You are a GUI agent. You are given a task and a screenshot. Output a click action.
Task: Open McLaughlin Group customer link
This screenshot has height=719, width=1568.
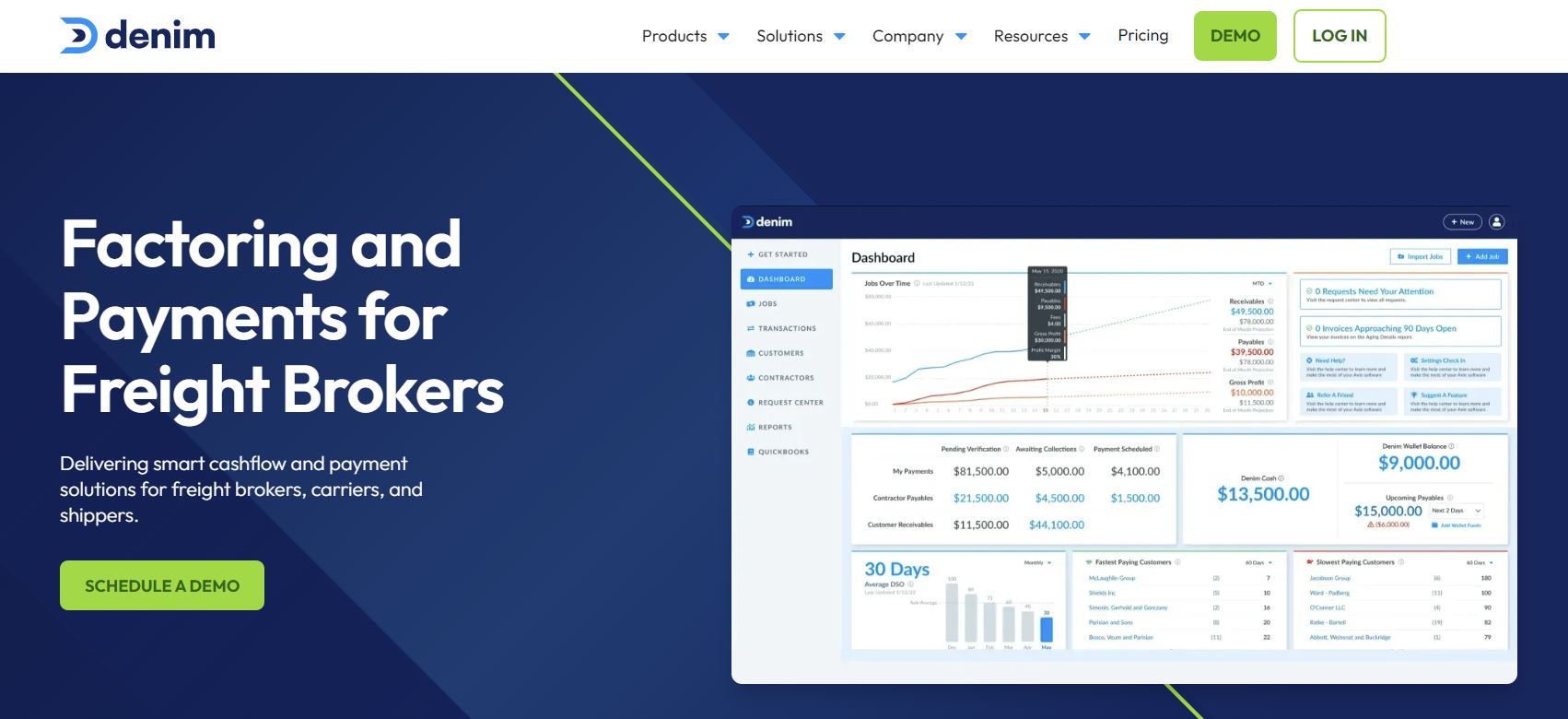[x=1112, y=578]
